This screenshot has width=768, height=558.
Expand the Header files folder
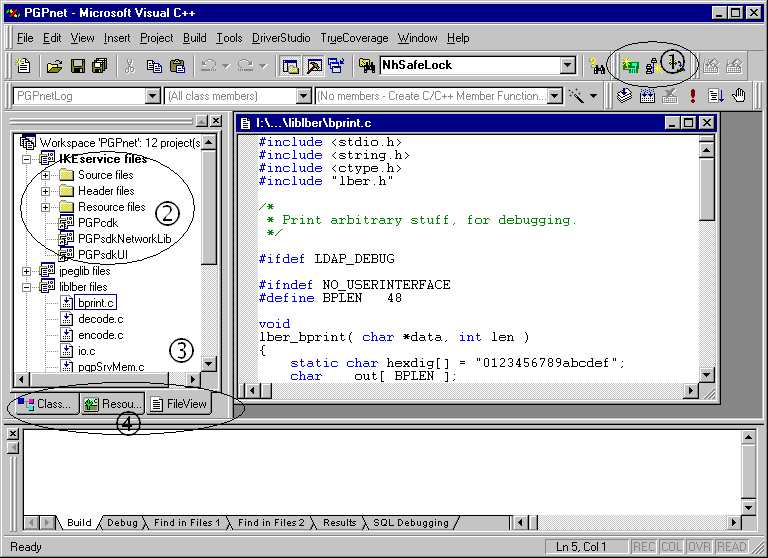(x=45, y=191)
